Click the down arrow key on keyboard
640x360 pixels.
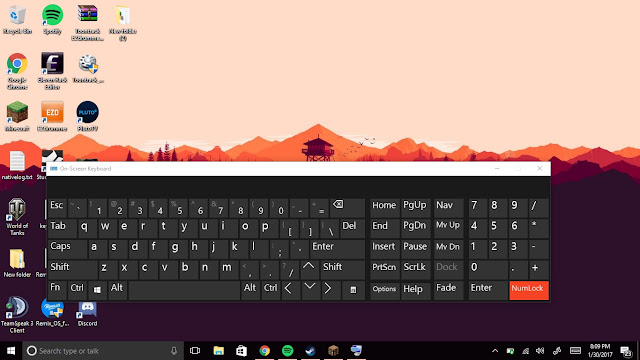310,290
